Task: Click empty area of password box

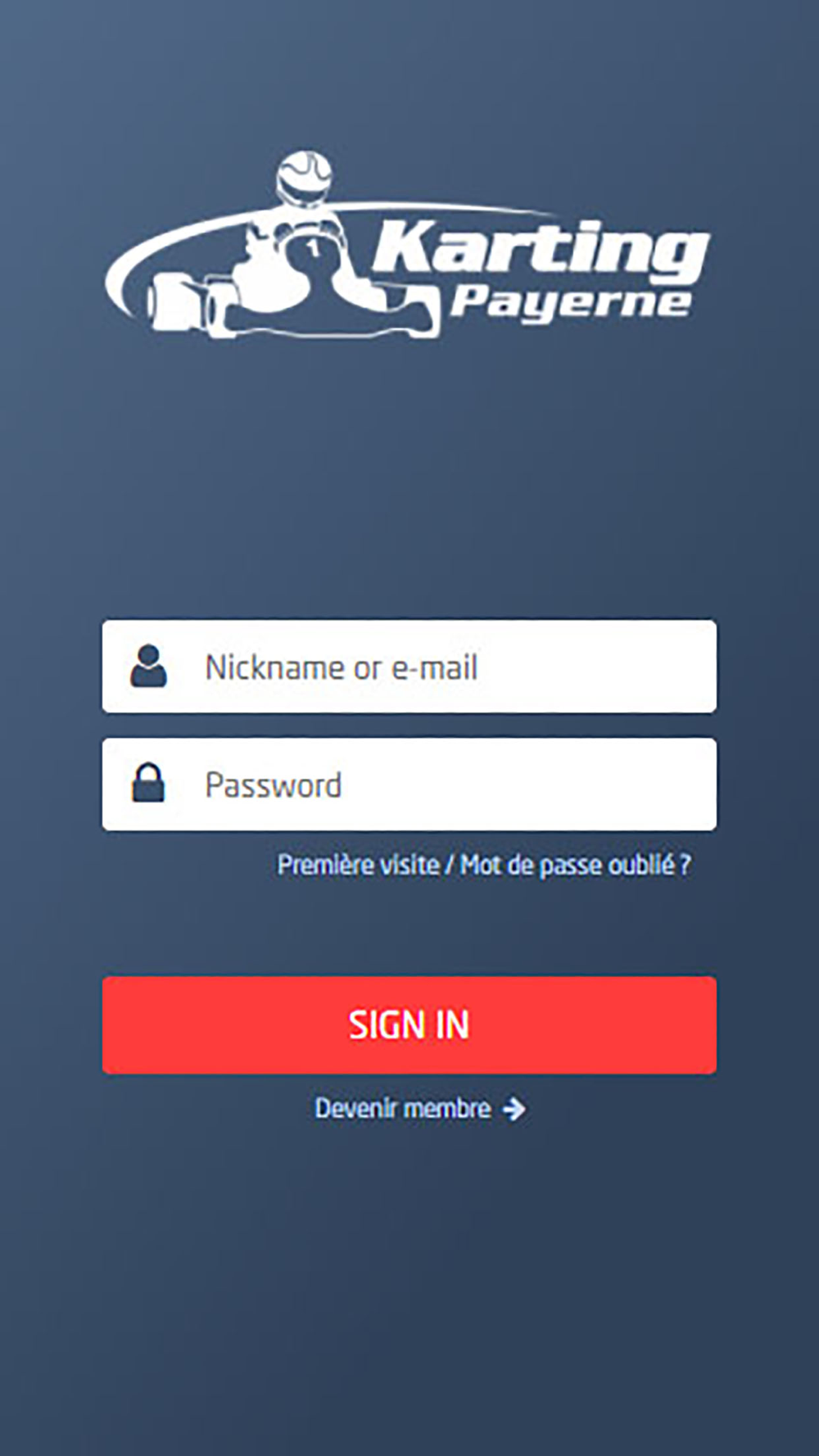Action: coord(532,785)
